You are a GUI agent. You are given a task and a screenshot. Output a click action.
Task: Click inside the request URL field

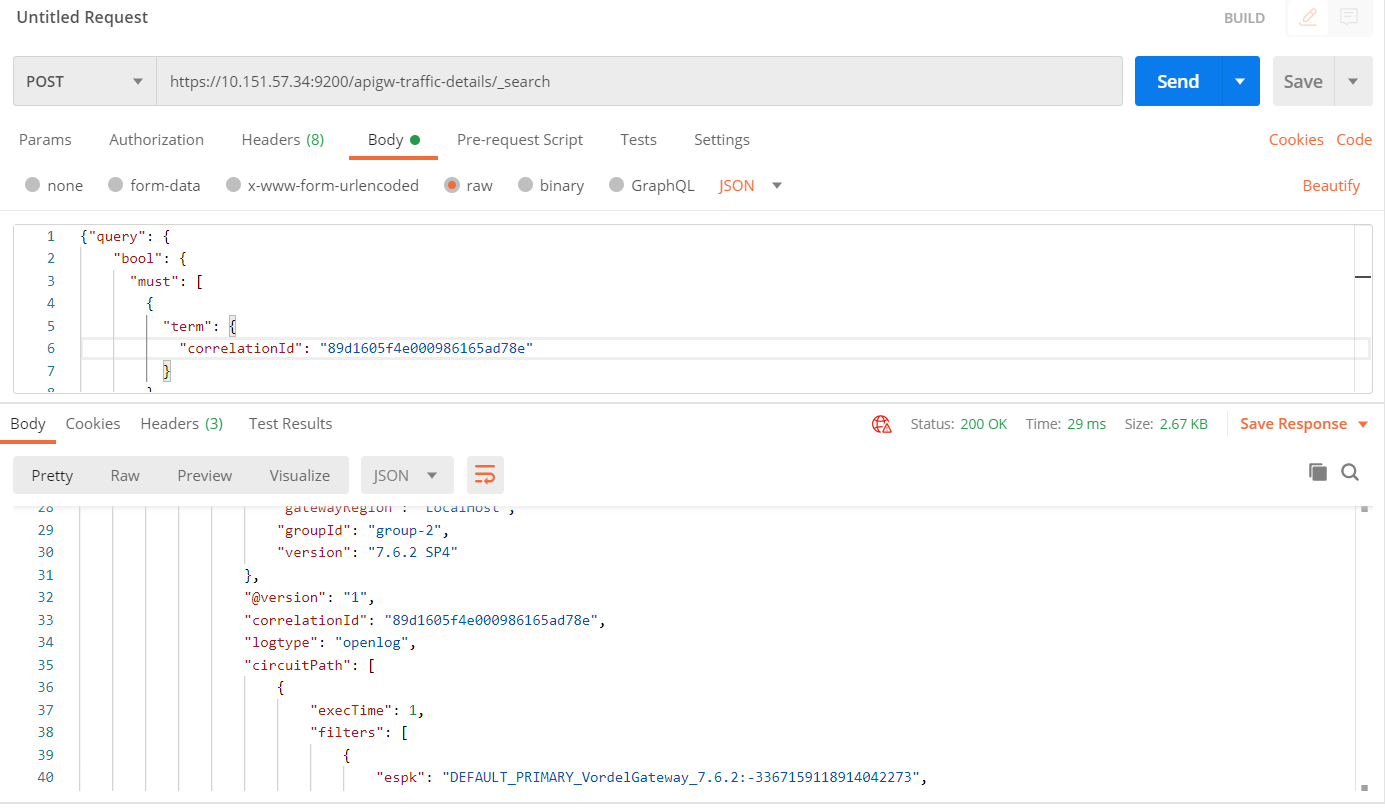pos(640,81)
